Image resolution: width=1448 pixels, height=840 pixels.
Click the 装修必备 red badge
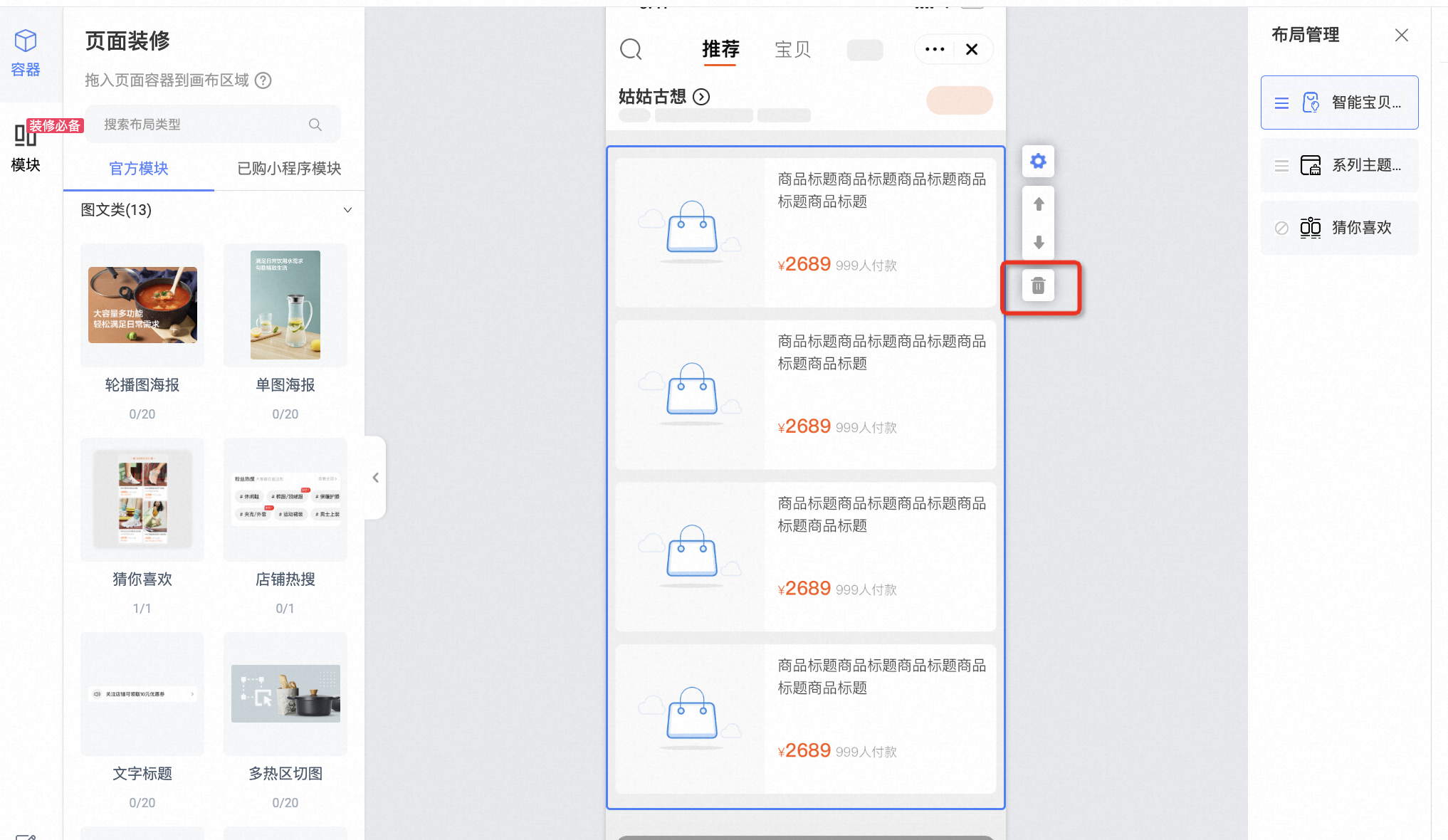tap(56, 126)
